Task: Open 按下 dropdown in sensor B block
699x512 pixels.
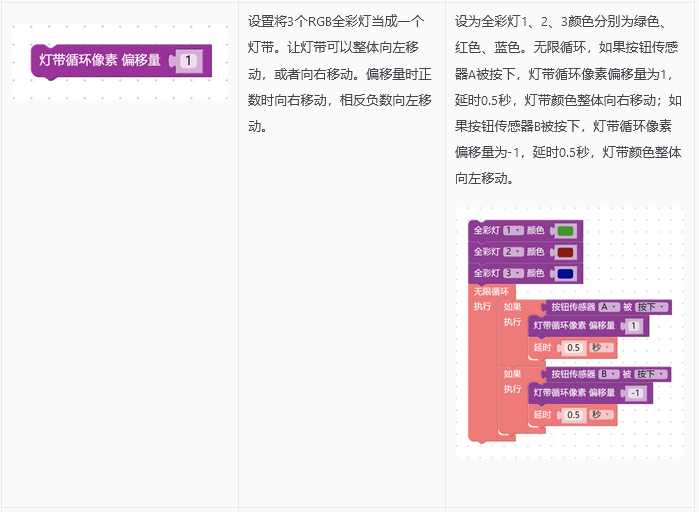Action: pos(652,374)
